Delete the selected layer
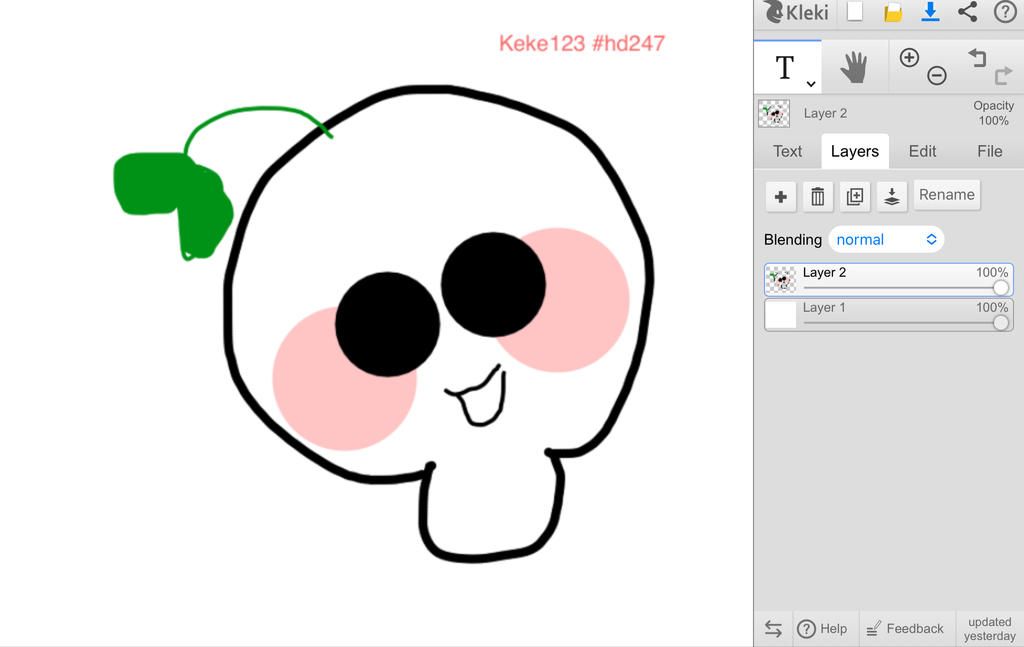The image size is (1024, 647). (x=818, y=196)
